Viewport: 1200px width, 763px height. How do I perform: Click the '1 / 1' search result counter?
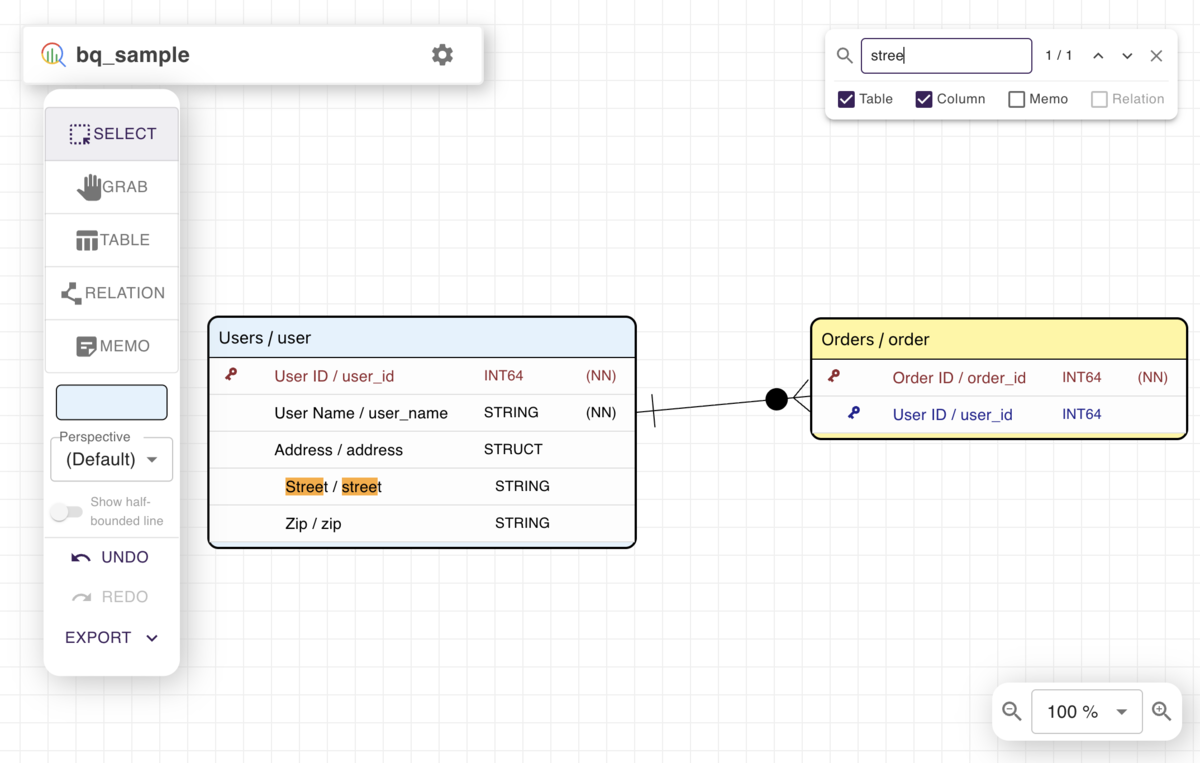coord(1059,56)
